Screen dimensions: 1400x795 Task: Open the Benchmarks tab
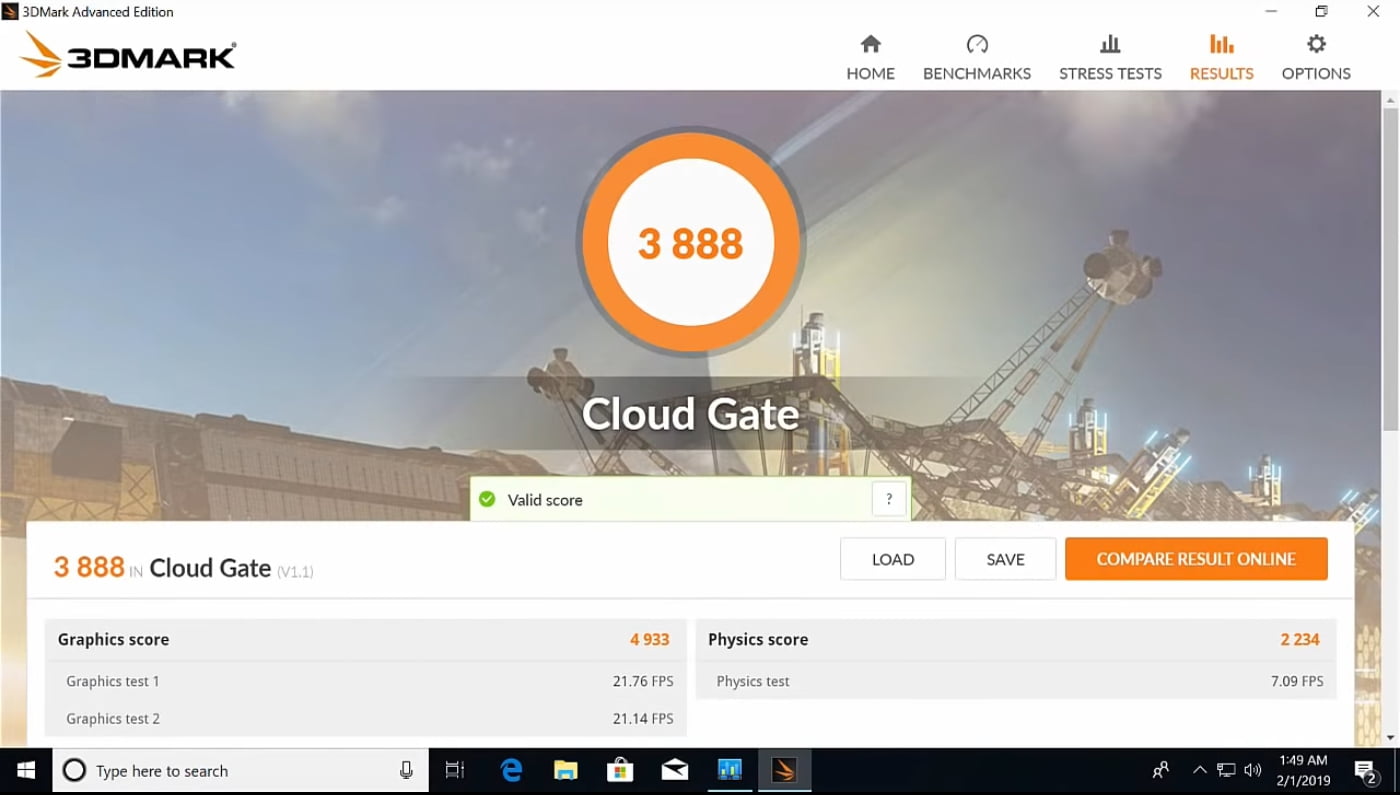pos(977,58)
